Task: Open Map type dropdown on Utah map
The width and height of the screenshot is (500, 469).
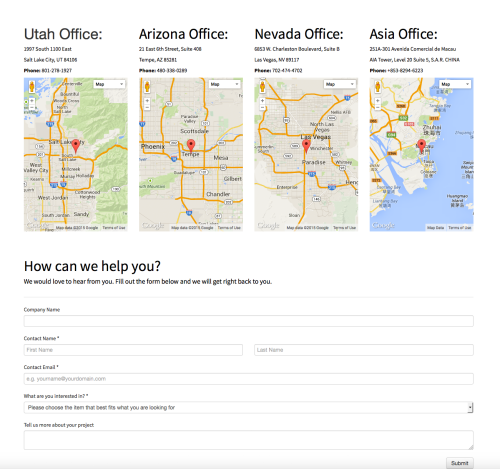Action: 109,84
